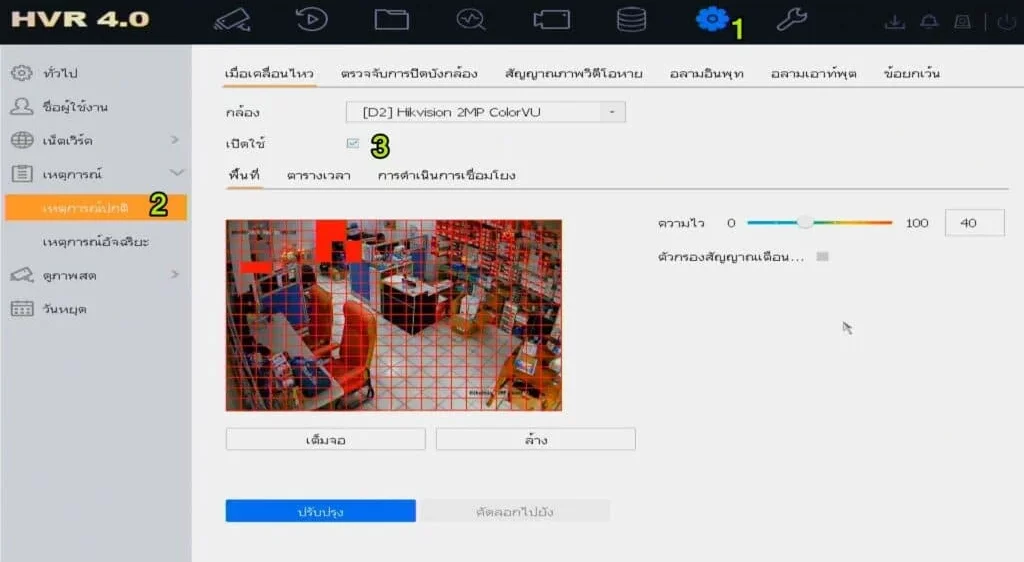The height and width of the screenshot is (562, 1024).
Task: Open the Maintenance wrench icon
Action: click(791, 20)
